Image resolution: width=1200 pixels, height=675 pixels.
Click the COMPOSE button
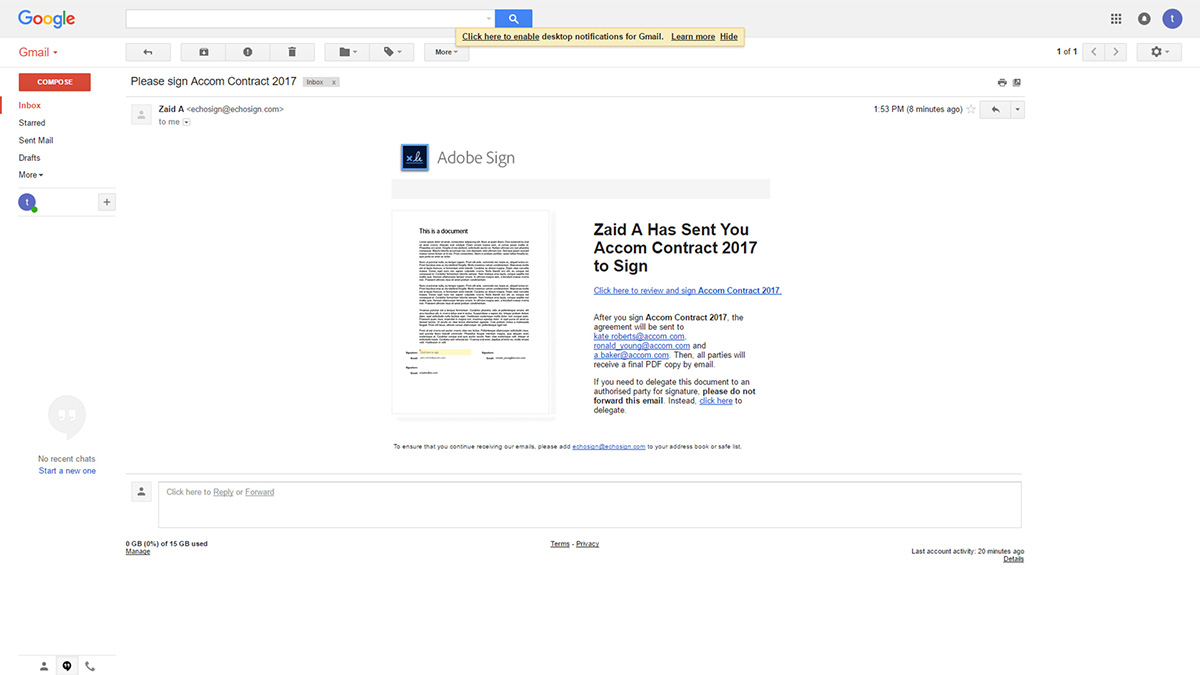54,82
